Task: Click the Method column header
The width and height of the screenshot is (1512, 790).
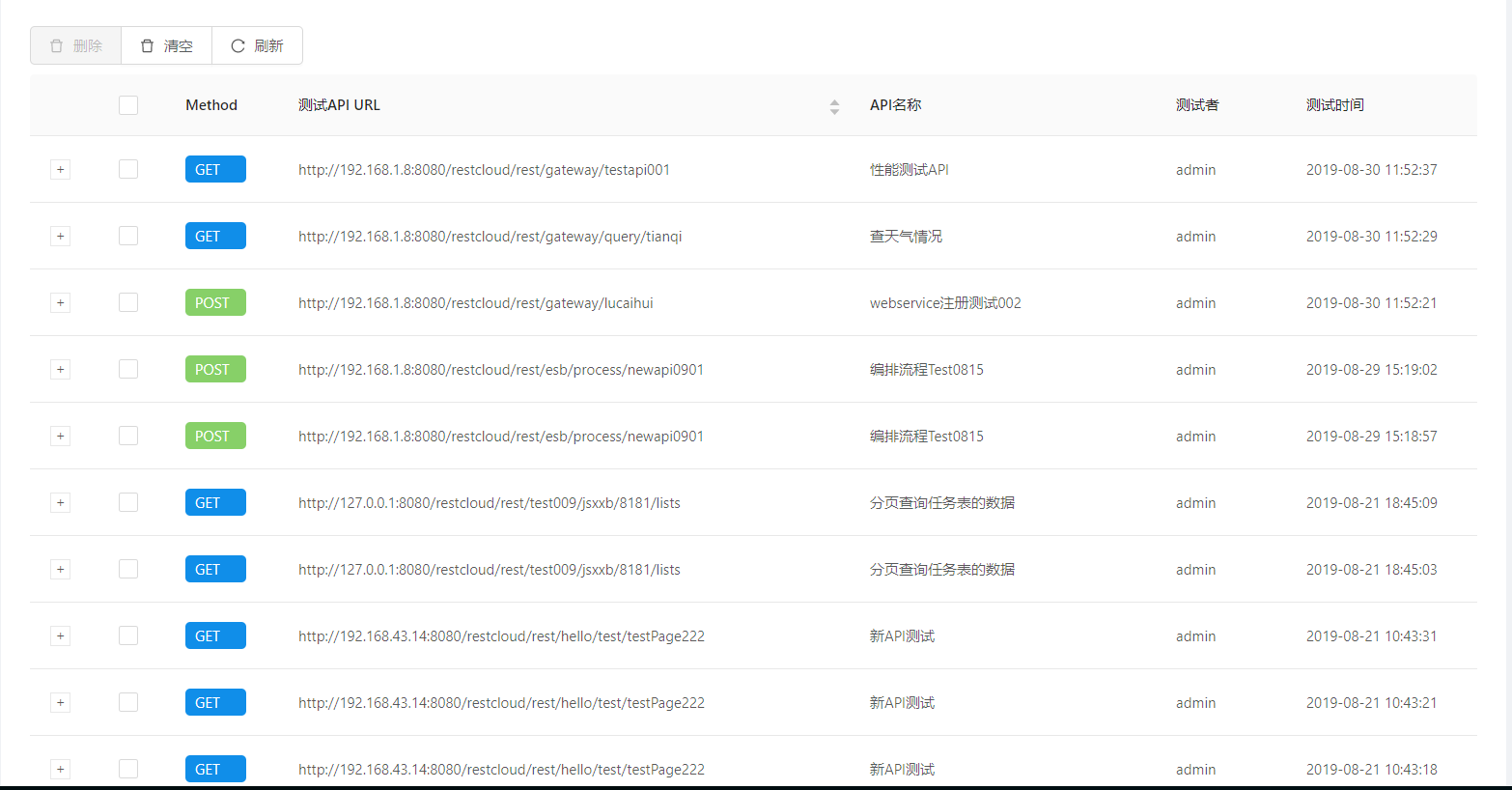Action: 211,105
